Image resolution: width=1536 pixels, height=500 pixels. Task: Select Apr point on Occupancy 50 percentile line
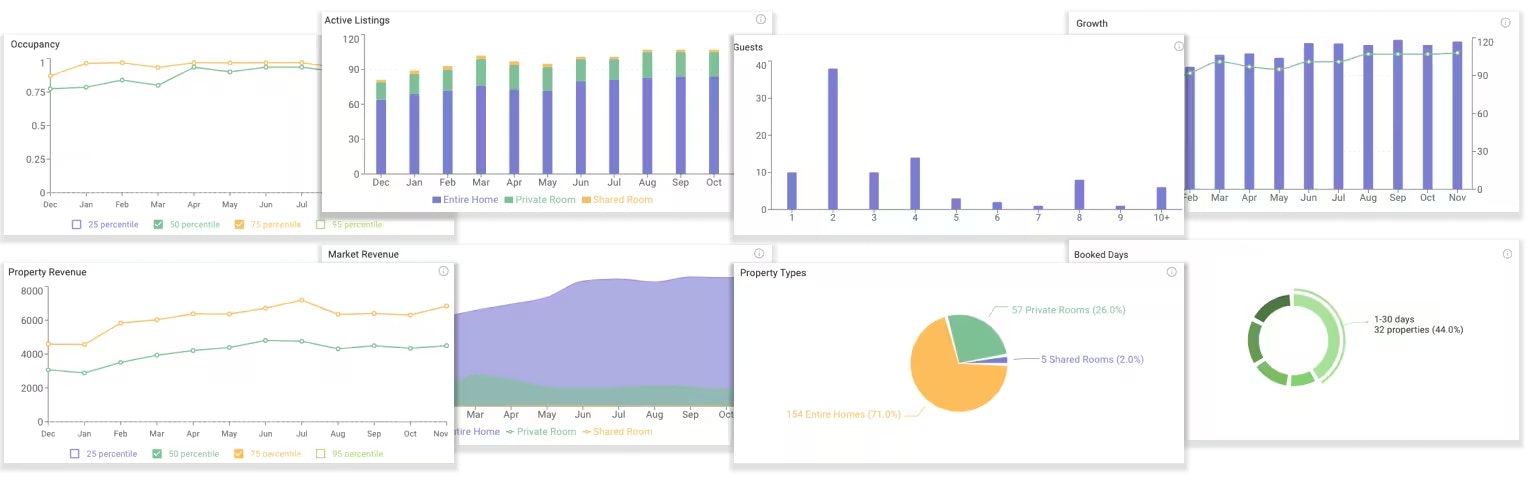[x=194, y=67]
